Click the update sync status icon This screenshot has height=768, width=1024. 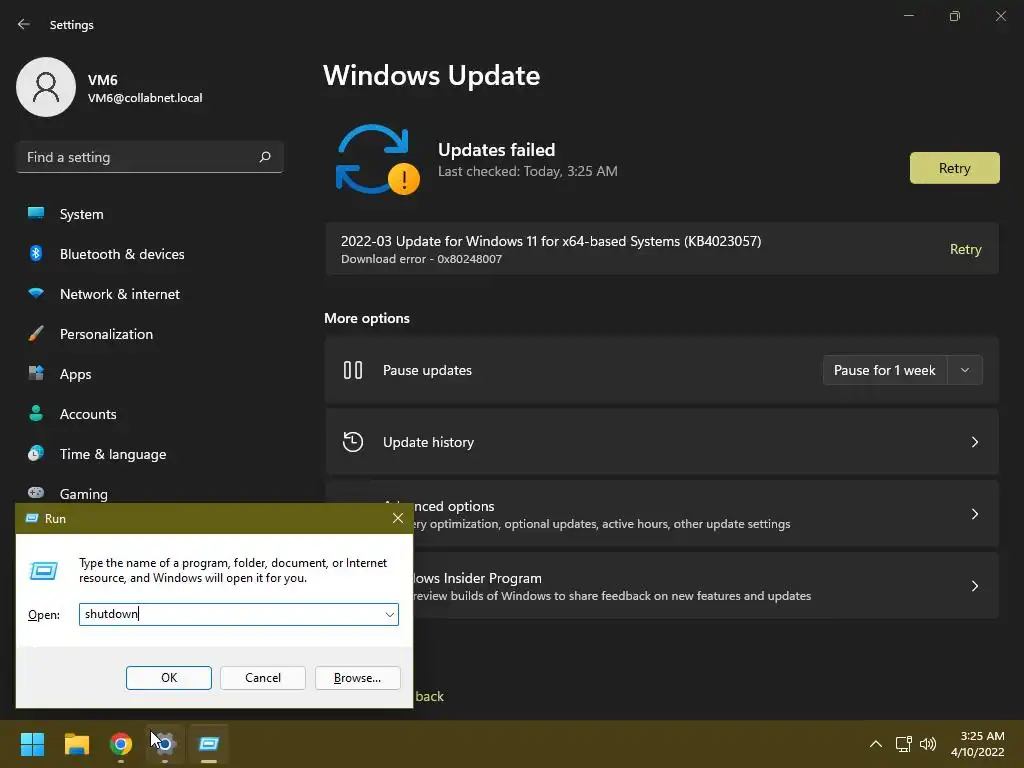tap(377, 160)
